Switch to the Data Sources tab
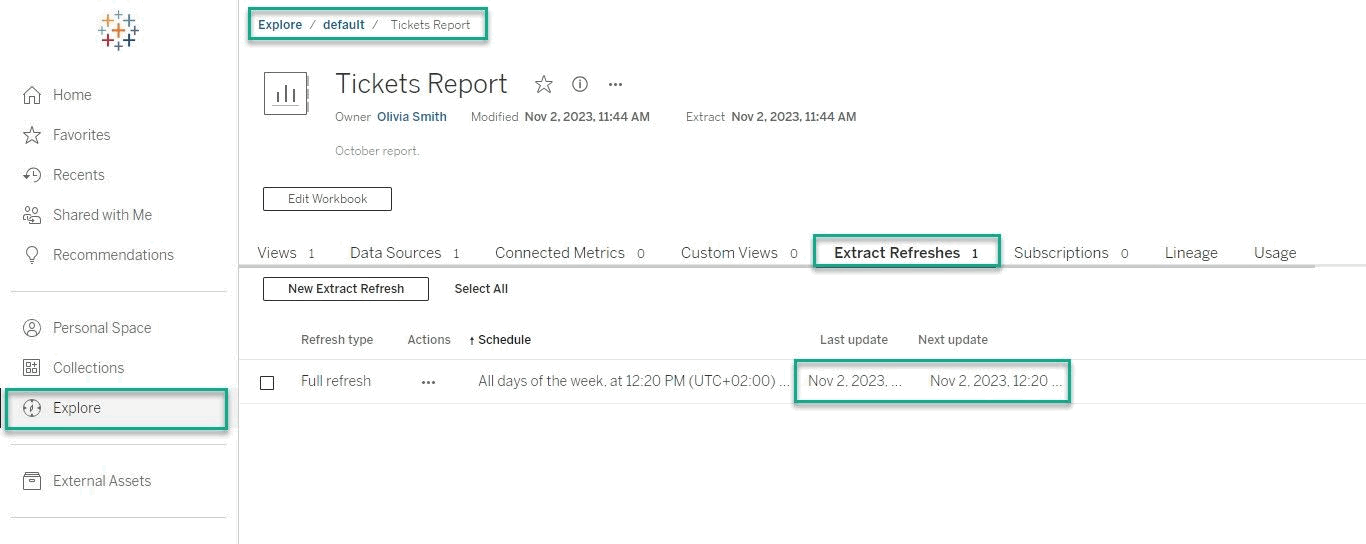This screenshot has width=1366, height=544. pyautogui.click(x=395, y=253)
